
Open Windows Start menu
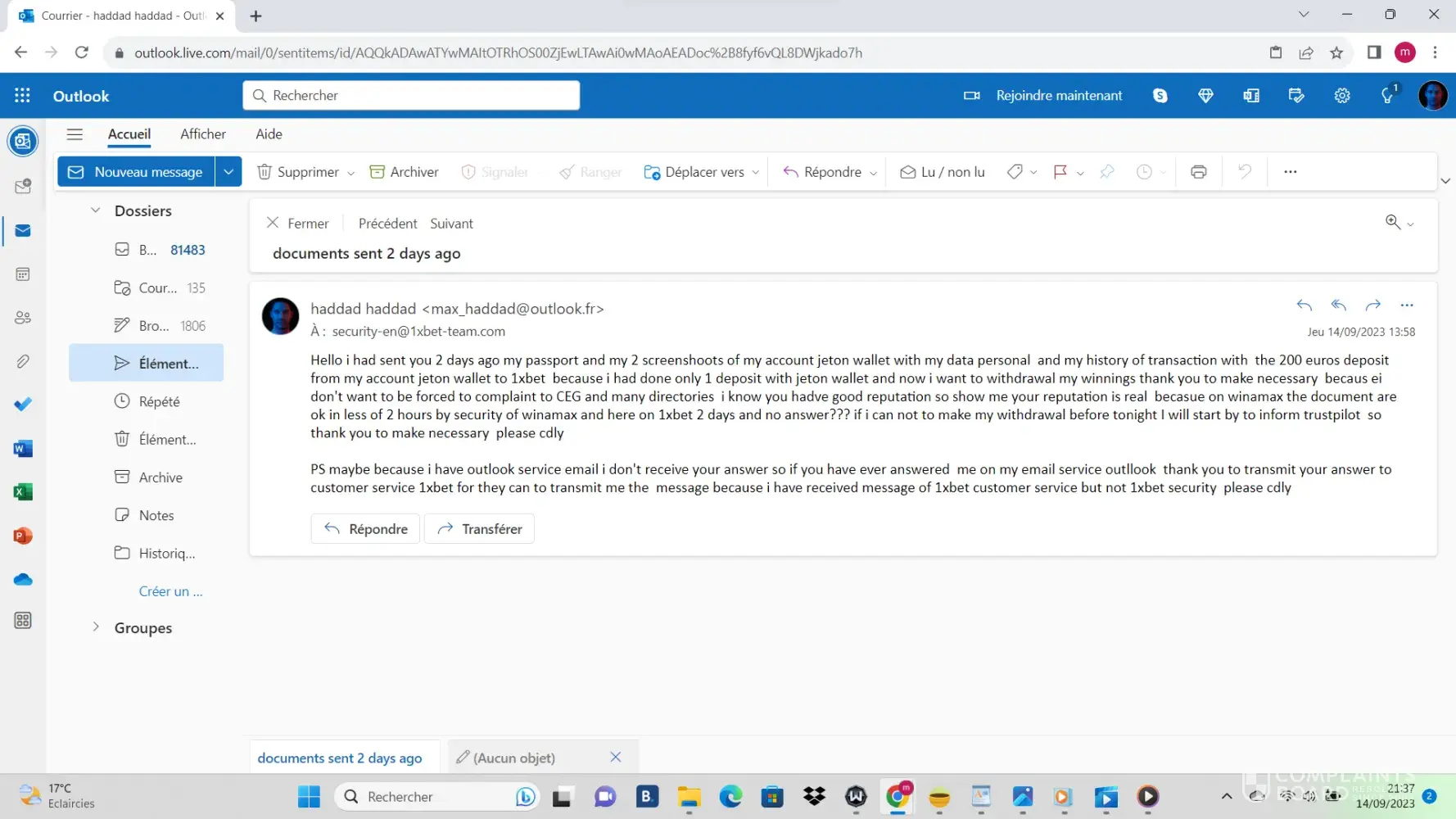pos(309,797)
